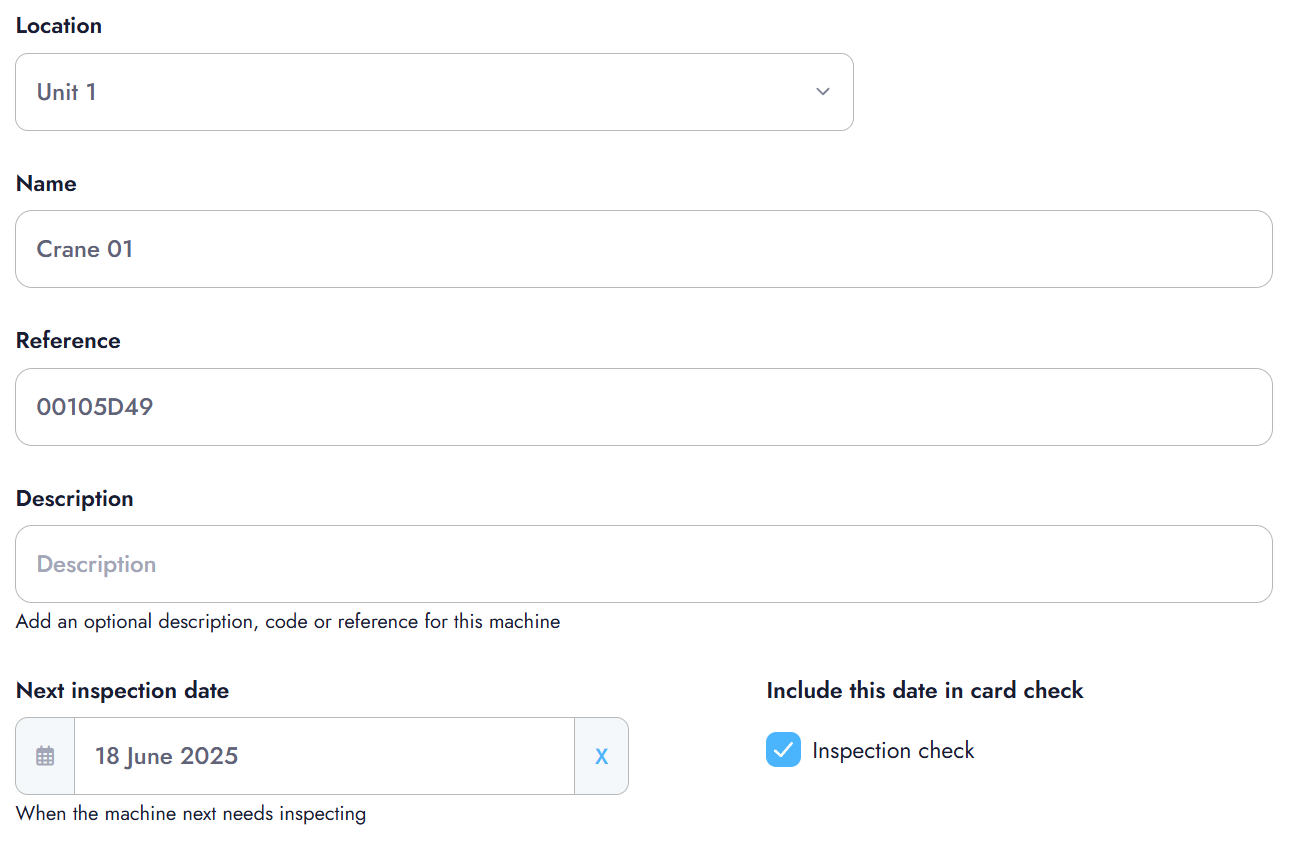Untick the blue Inspection check checkbox

pyautogui.click(x=783, y=750)
